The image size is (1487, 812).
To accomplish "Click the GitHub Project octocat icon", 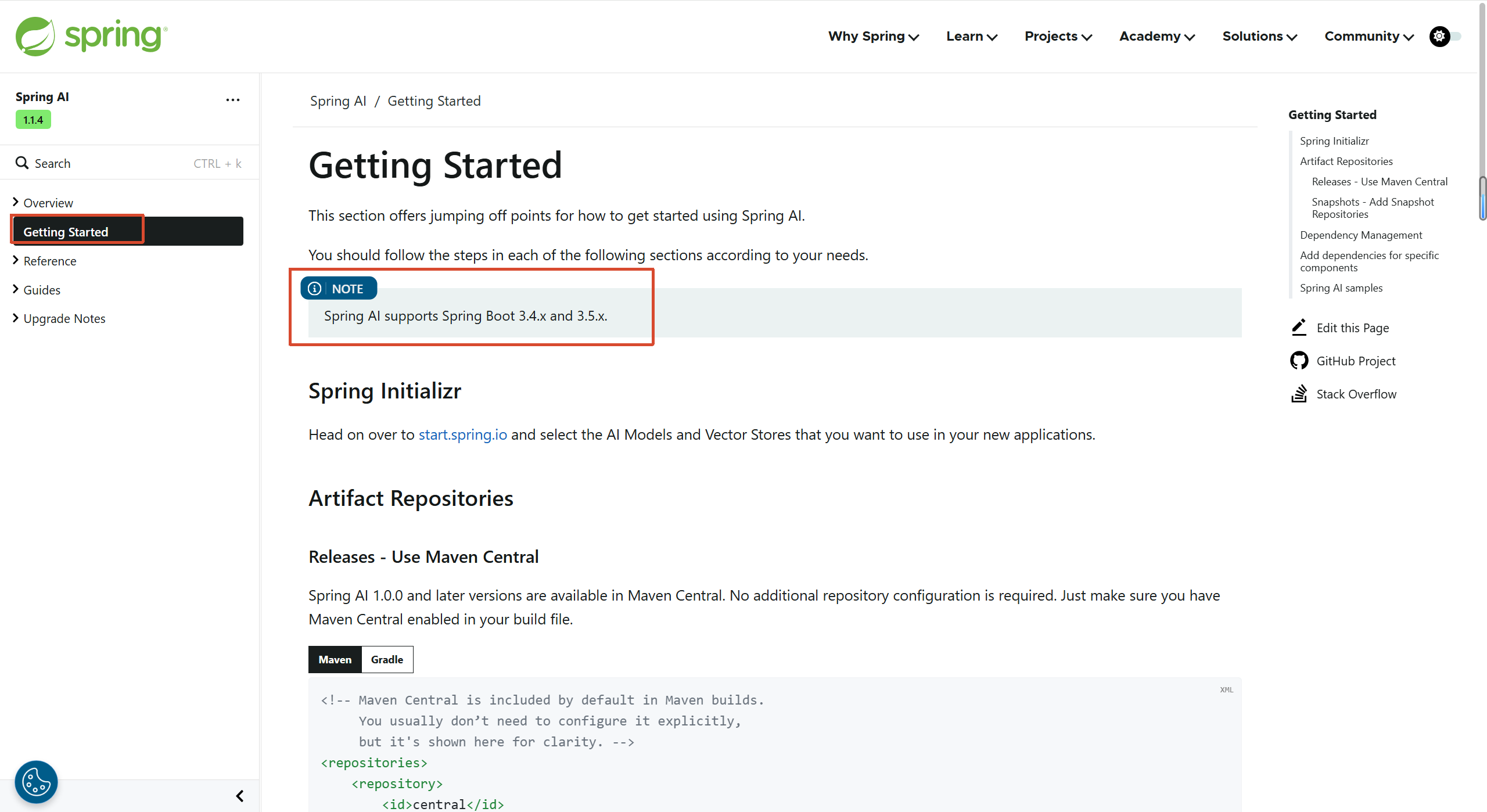I will tap(1299, 361).
